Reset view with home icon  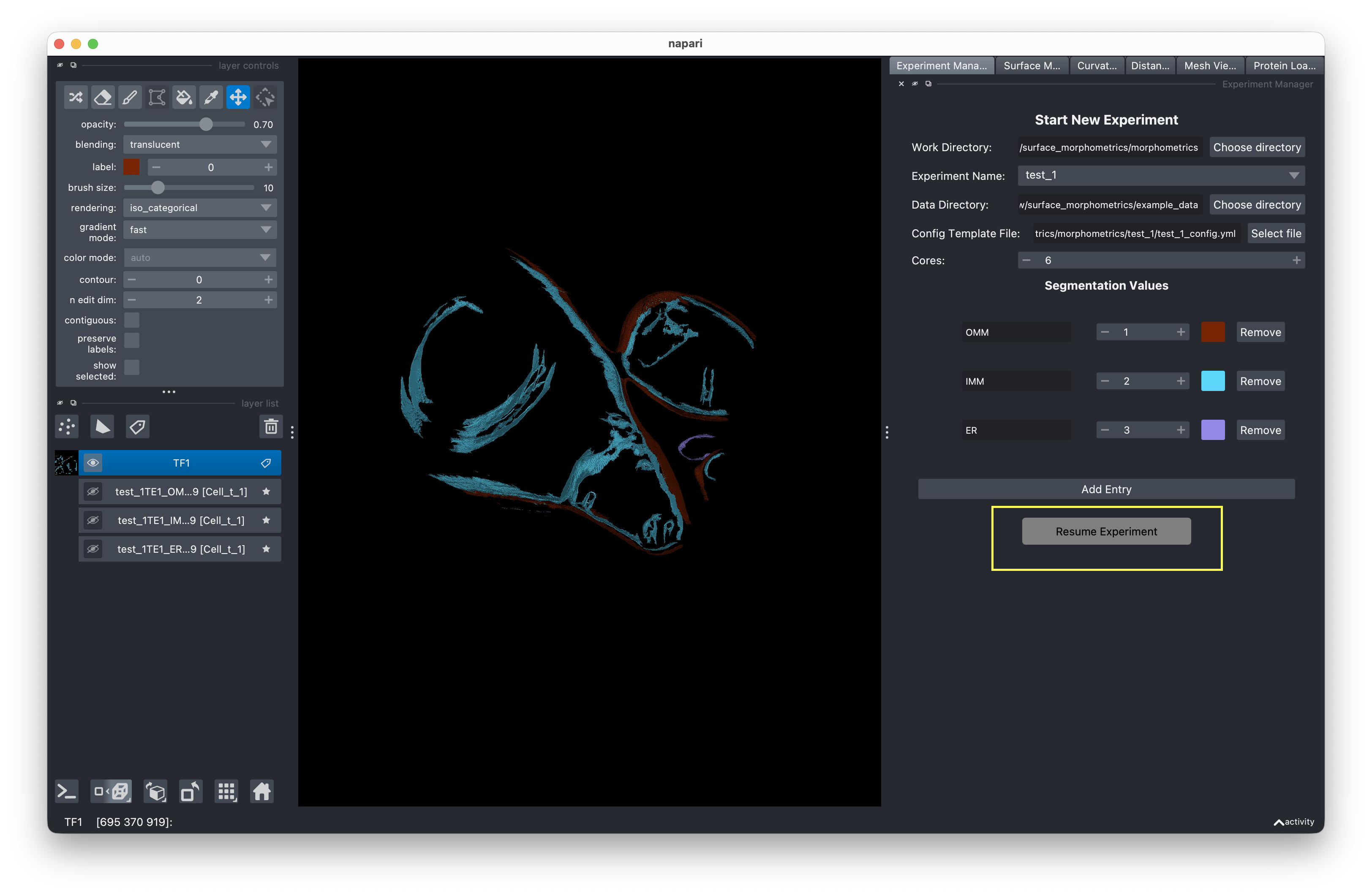[x=262, y=792]
